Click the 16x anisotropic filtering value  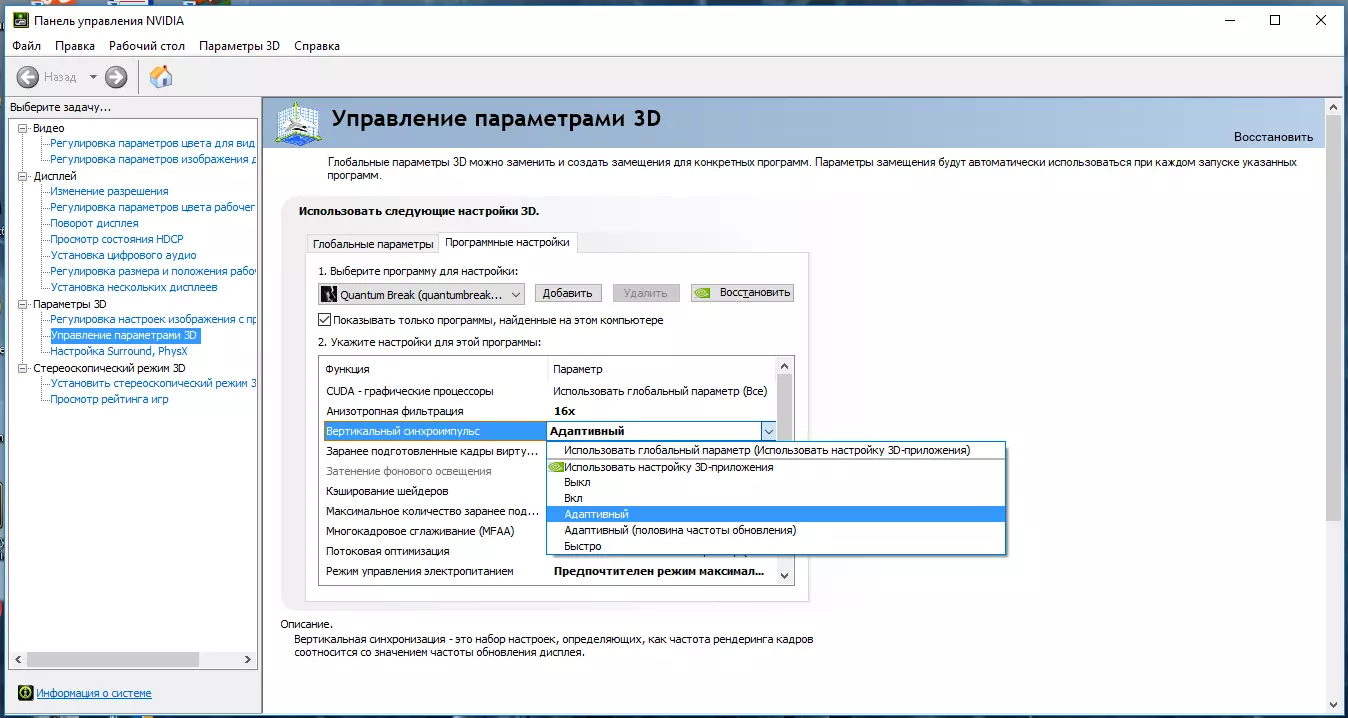(x=565, y=411)
